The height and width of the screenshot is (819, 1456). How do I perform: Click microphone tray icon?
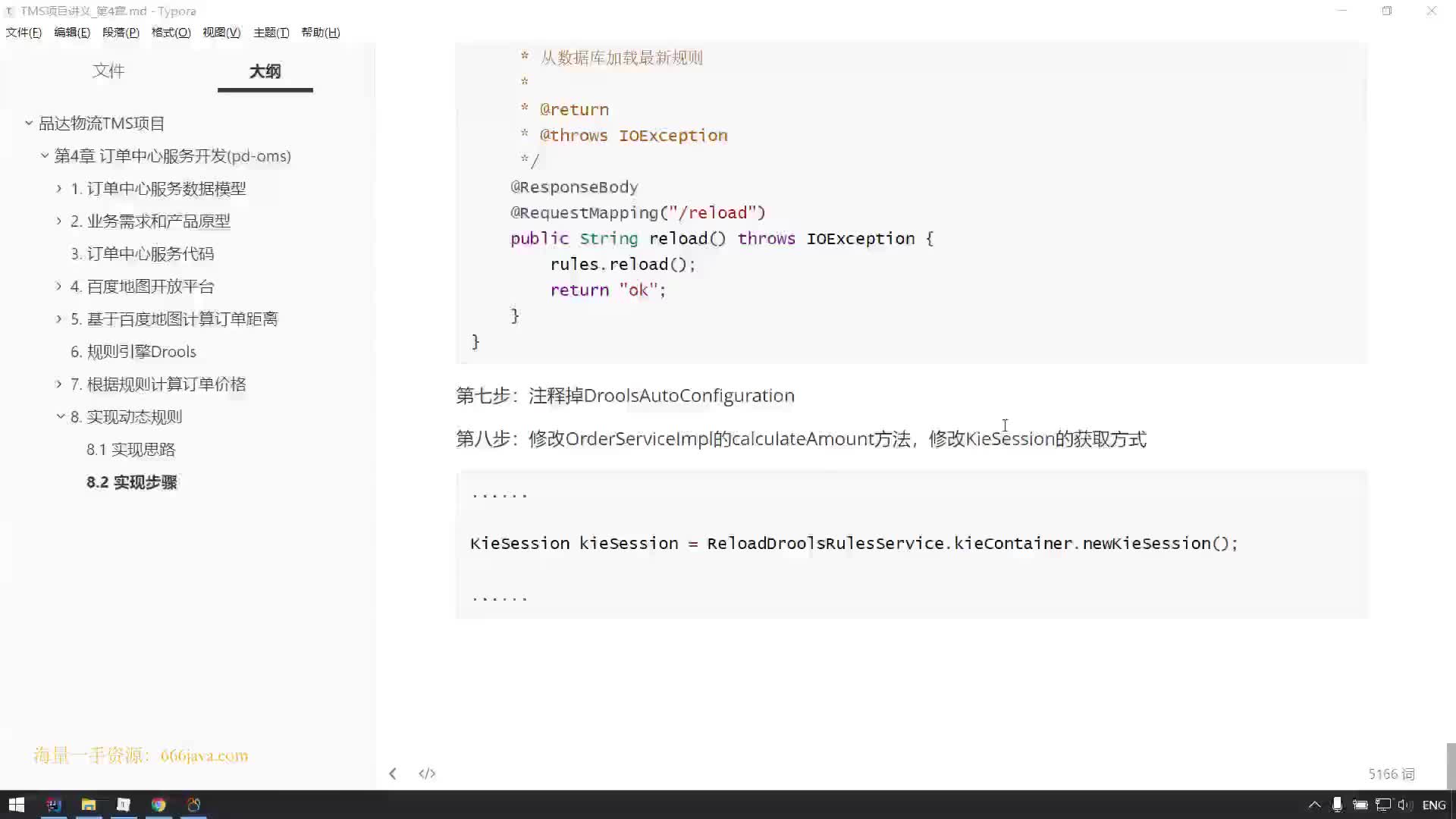click(1337, 805)
